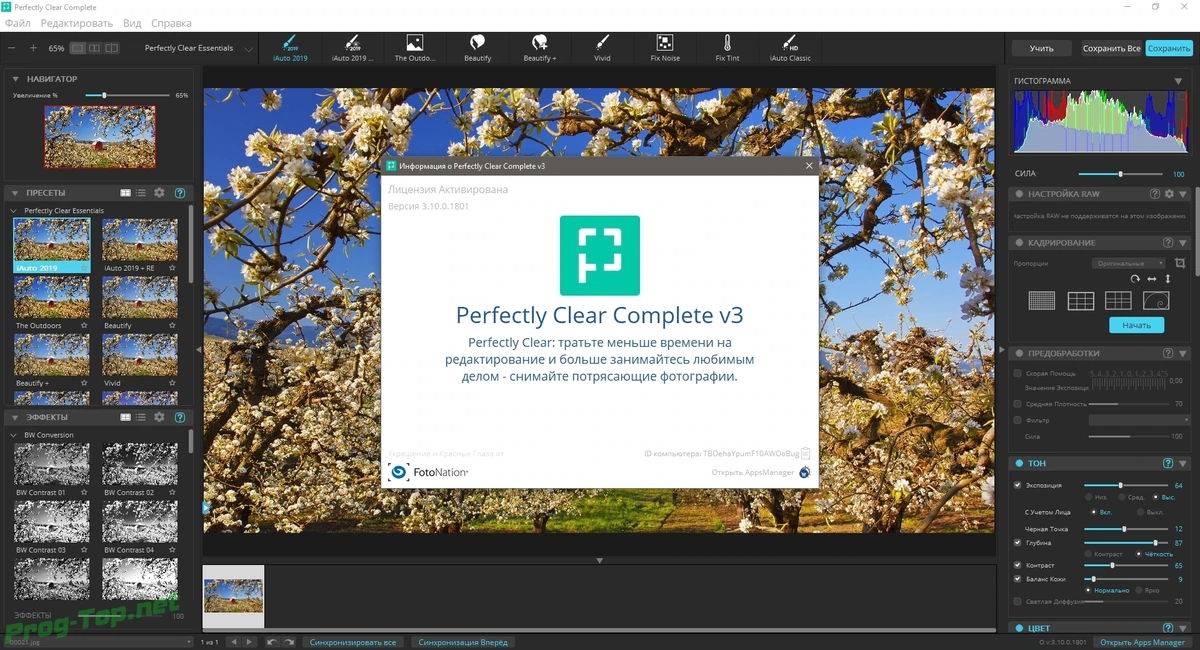Select the dense grid crop overlay
This screenshot has height=650, width=1200.
click(x=1042, y=301)
